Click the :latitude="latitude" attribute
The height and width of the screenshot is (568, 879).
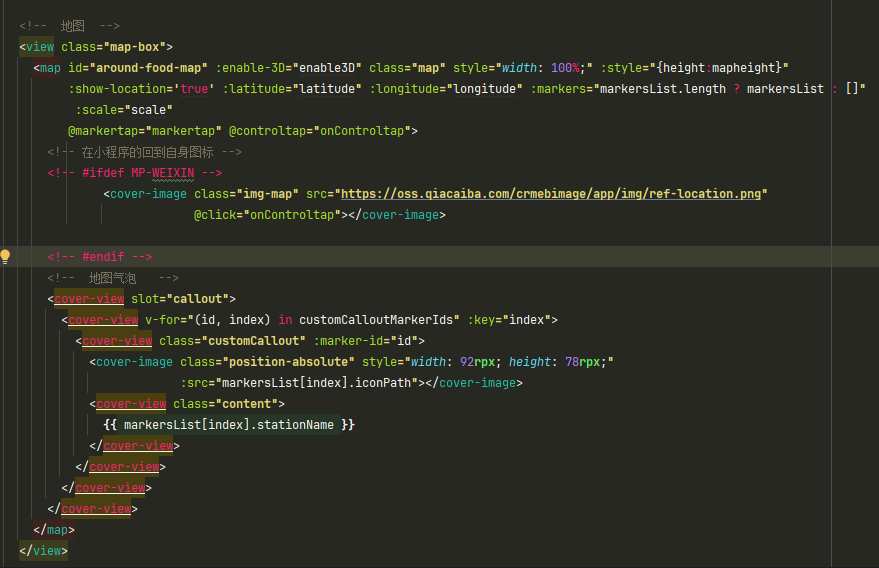click(x=292, y=89)
